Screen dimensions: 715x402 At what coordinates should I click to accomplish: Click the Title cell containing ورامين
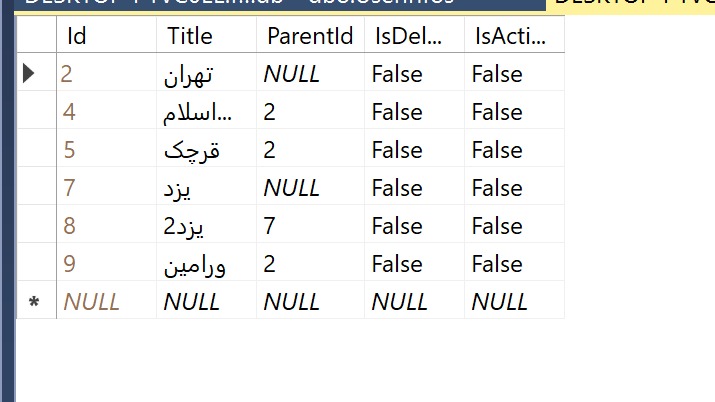pos(207,262)
